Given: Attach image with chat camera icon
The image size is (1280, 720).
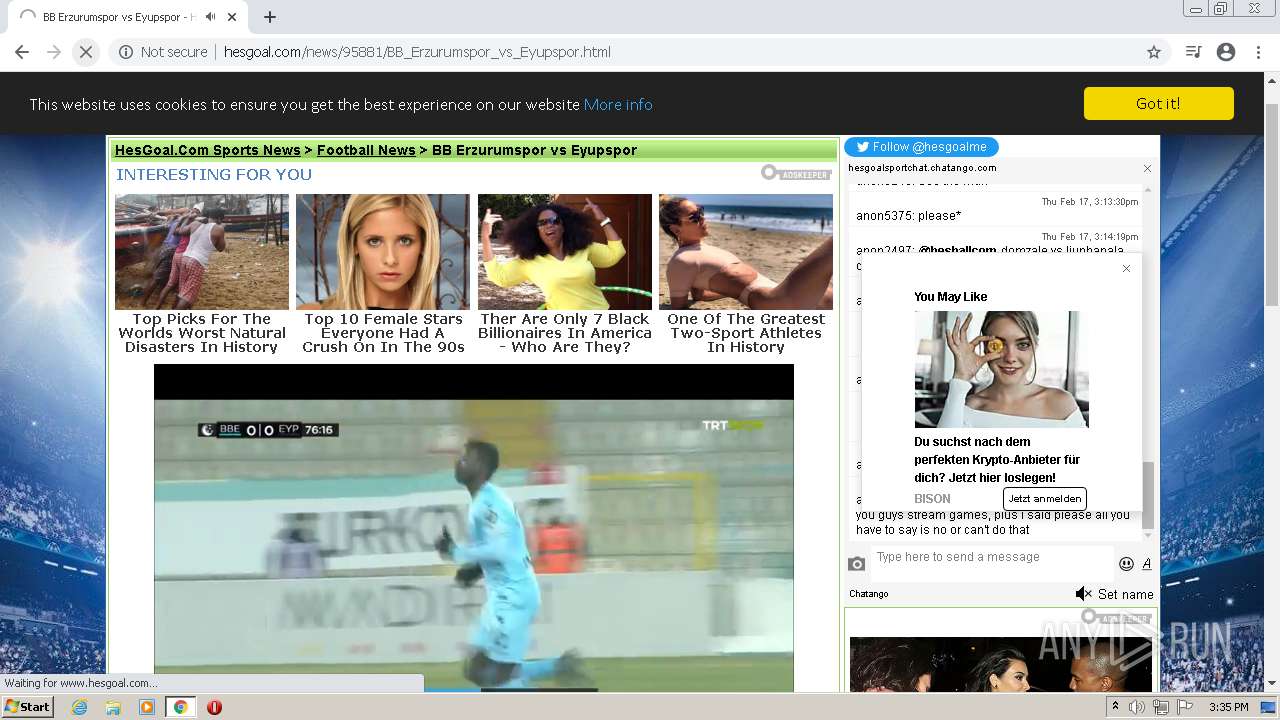Looking at the screenshot, I should pos(857,564).
